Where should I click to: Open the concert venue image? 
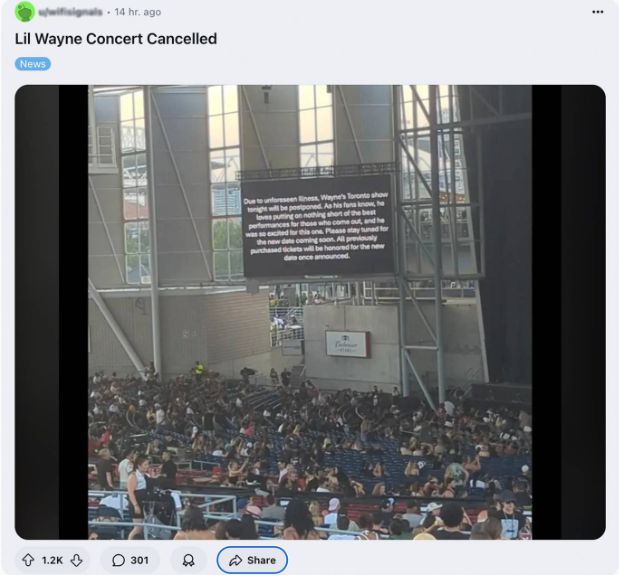310,312
